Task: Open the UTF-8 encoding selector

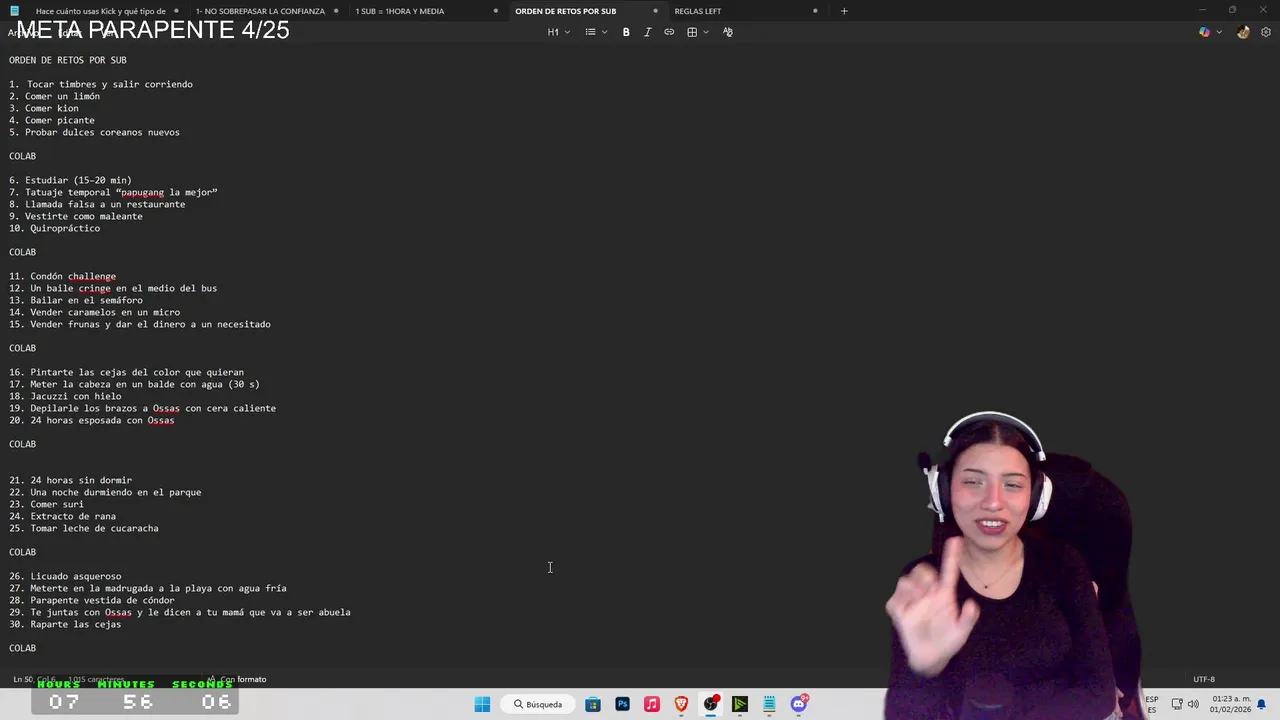Action: (x=1204, y=679)
